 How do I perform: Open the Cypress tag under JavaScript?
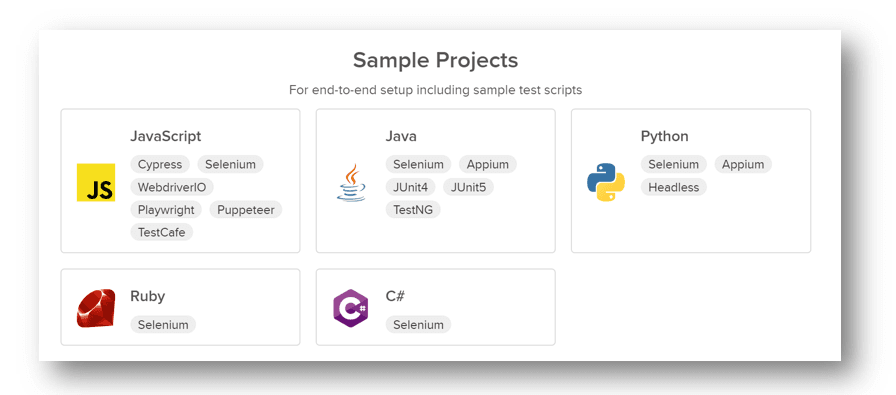[160, 165]
